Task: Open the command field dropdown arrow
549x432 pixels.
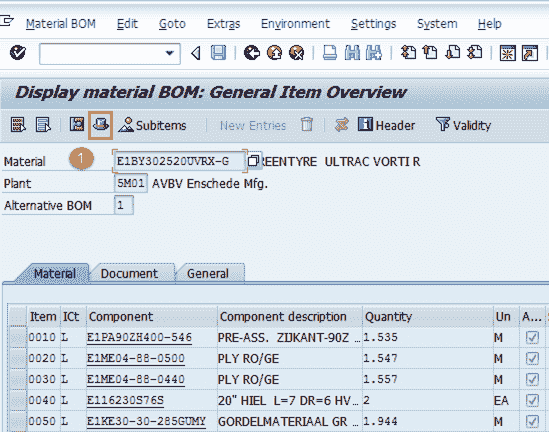Action: (170, 54)
